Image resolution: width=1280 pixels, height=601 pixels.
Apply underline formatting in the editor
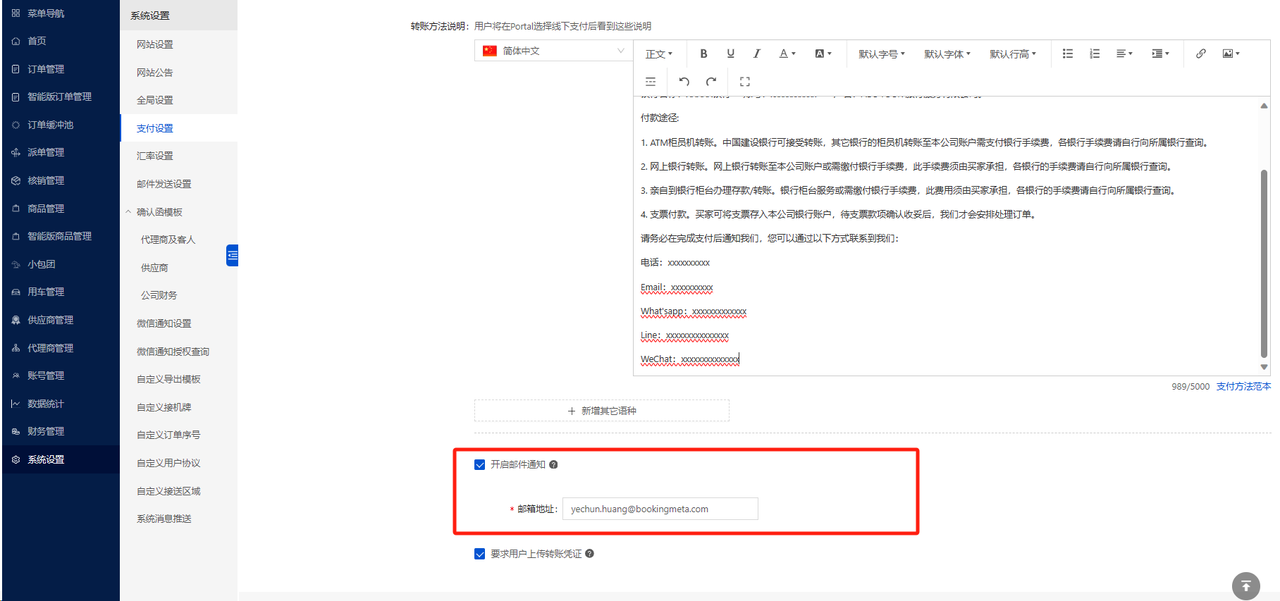coord(730,54)
